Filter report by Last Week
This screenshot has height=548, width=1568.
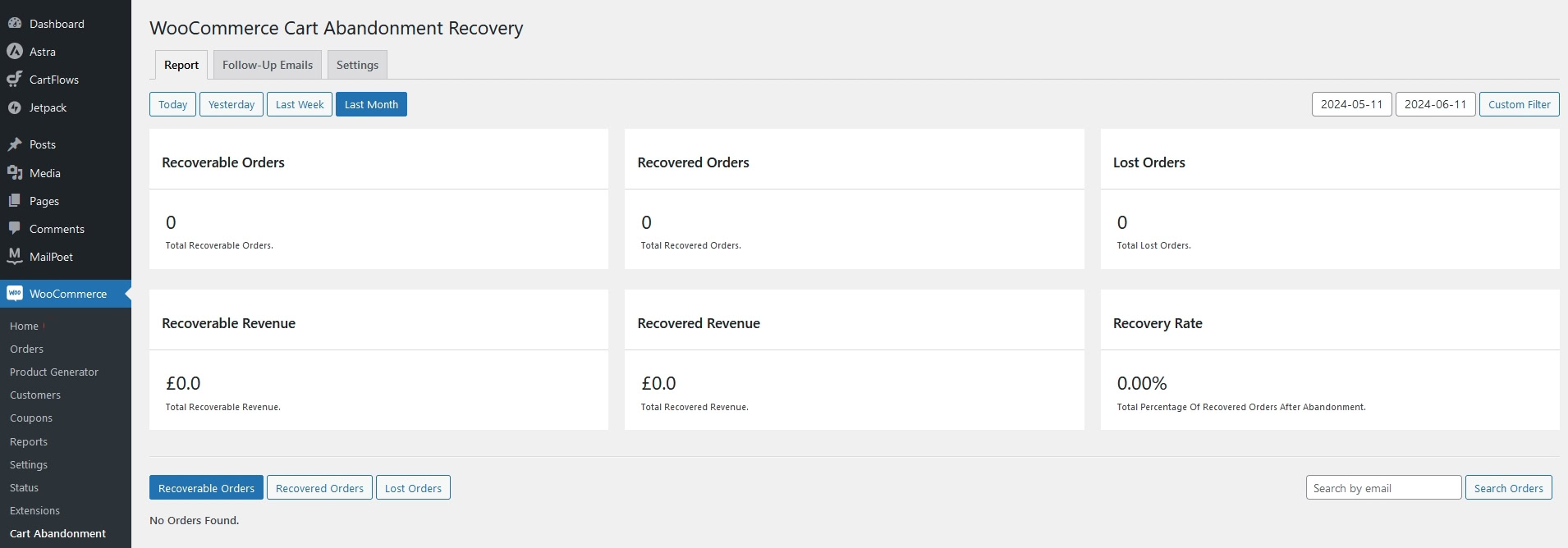click(300, 104)
